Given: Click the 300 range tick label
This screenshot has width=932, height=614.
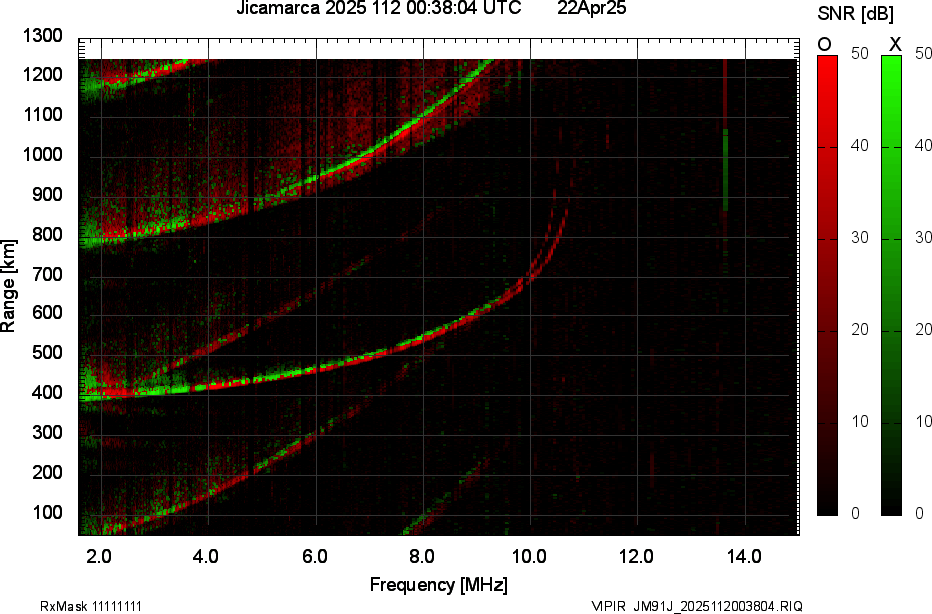Looking at the screenshot, I should [47, 432].
